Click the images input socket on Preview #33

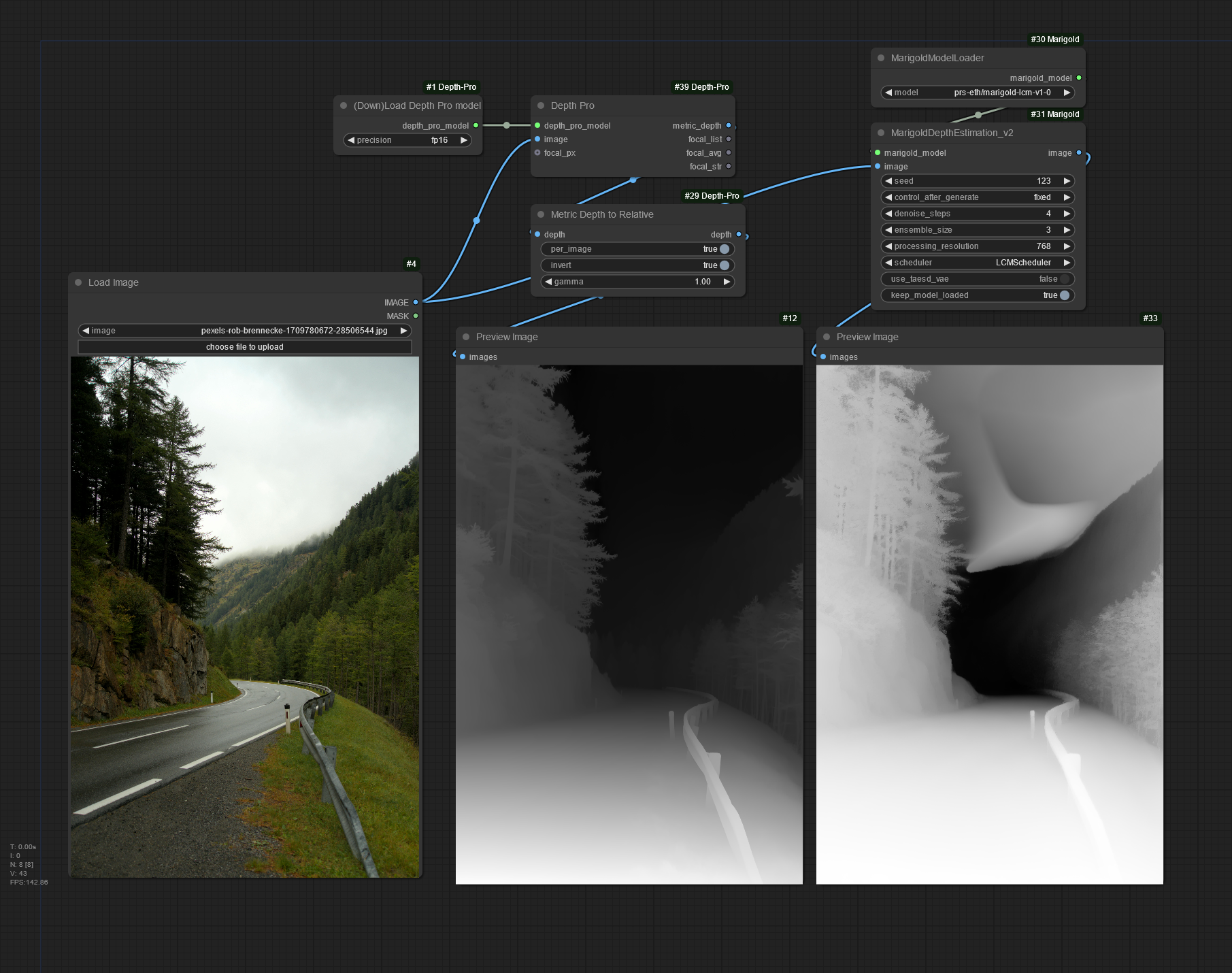click(823, 357)
